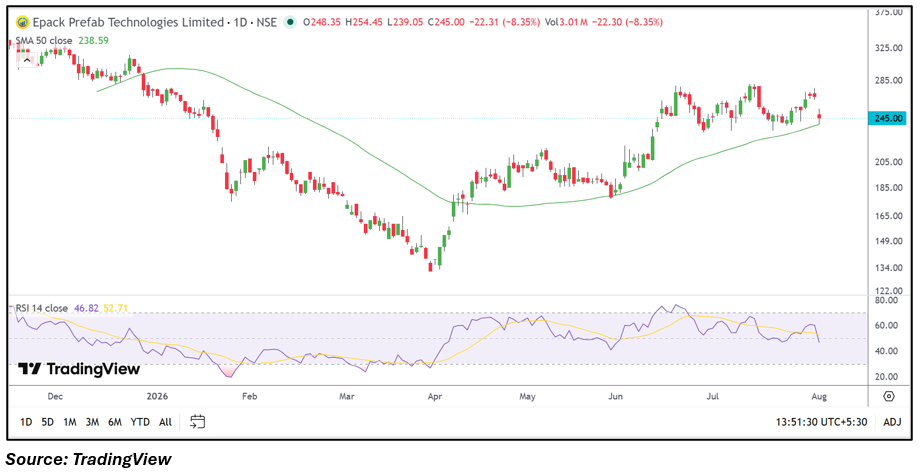Click the Epack Prefab company logo icon

22,22
